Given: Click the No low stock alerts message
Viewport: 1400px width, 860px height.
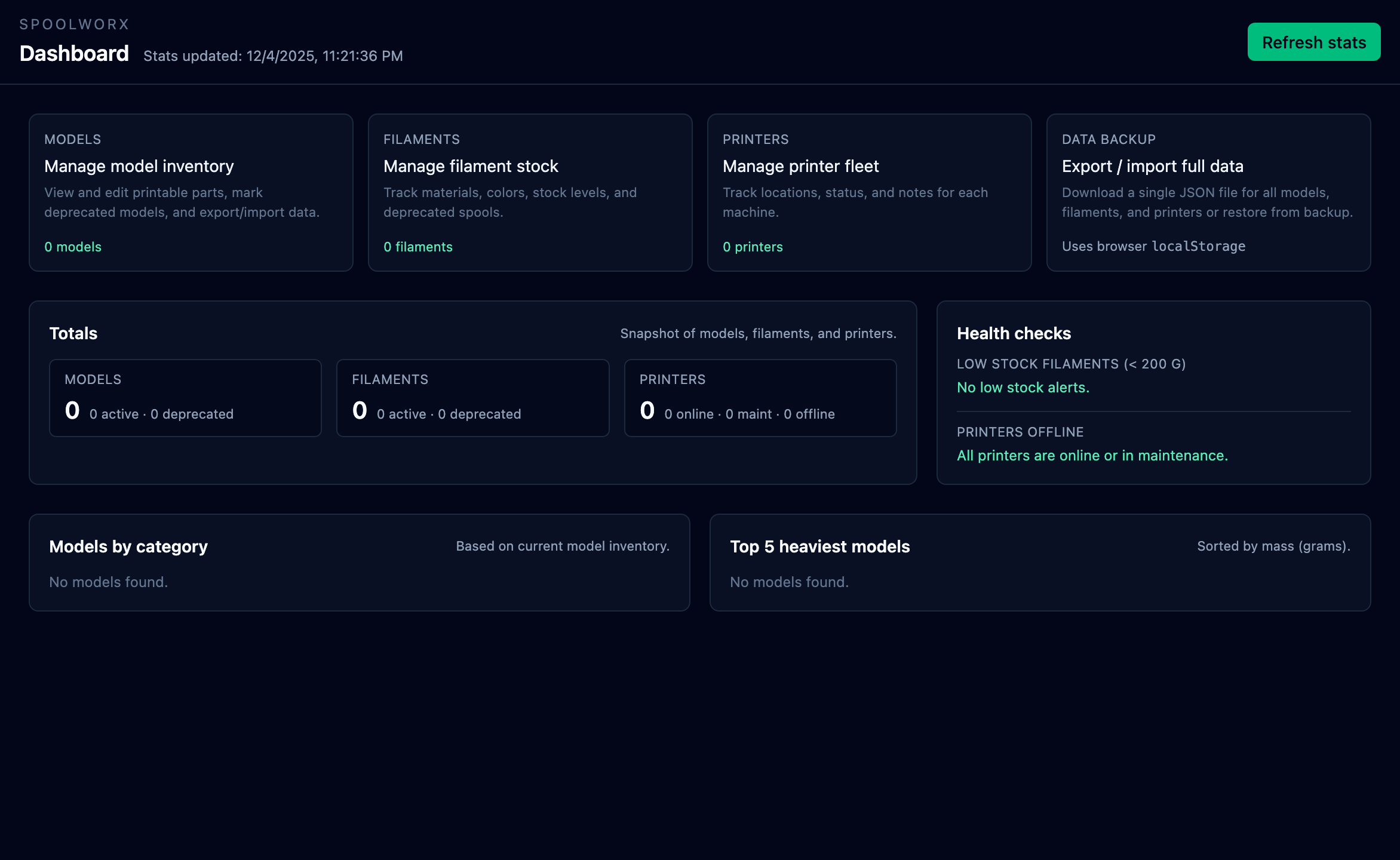Looking at the screenshot, I should click(x=1023, y=387).
